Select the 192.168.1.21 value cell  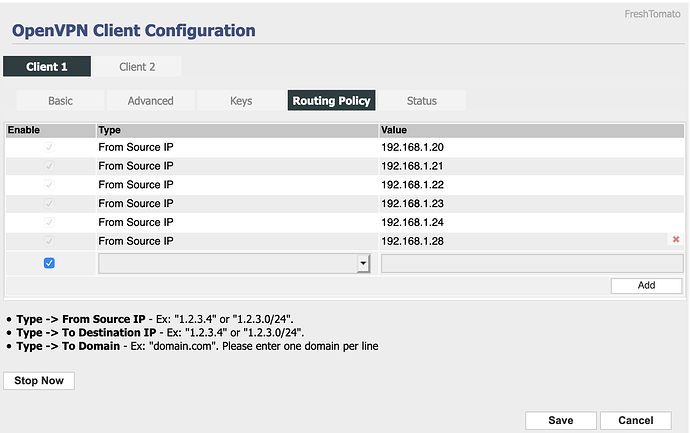(411, 166)
